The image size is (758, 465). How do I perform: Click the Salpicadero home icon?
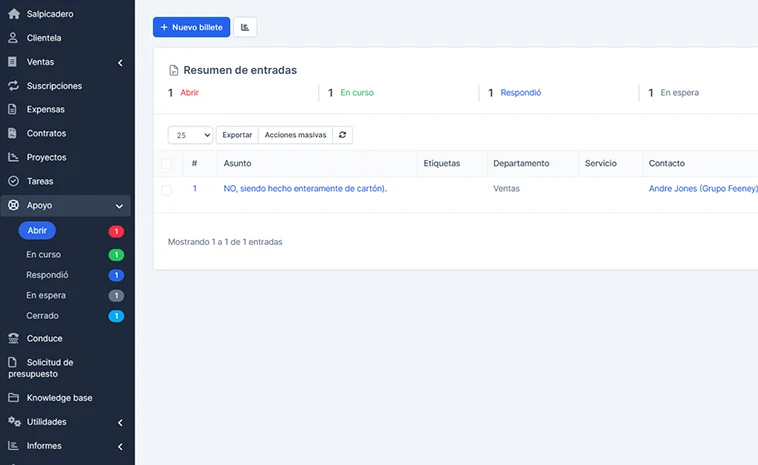[14, 14]
